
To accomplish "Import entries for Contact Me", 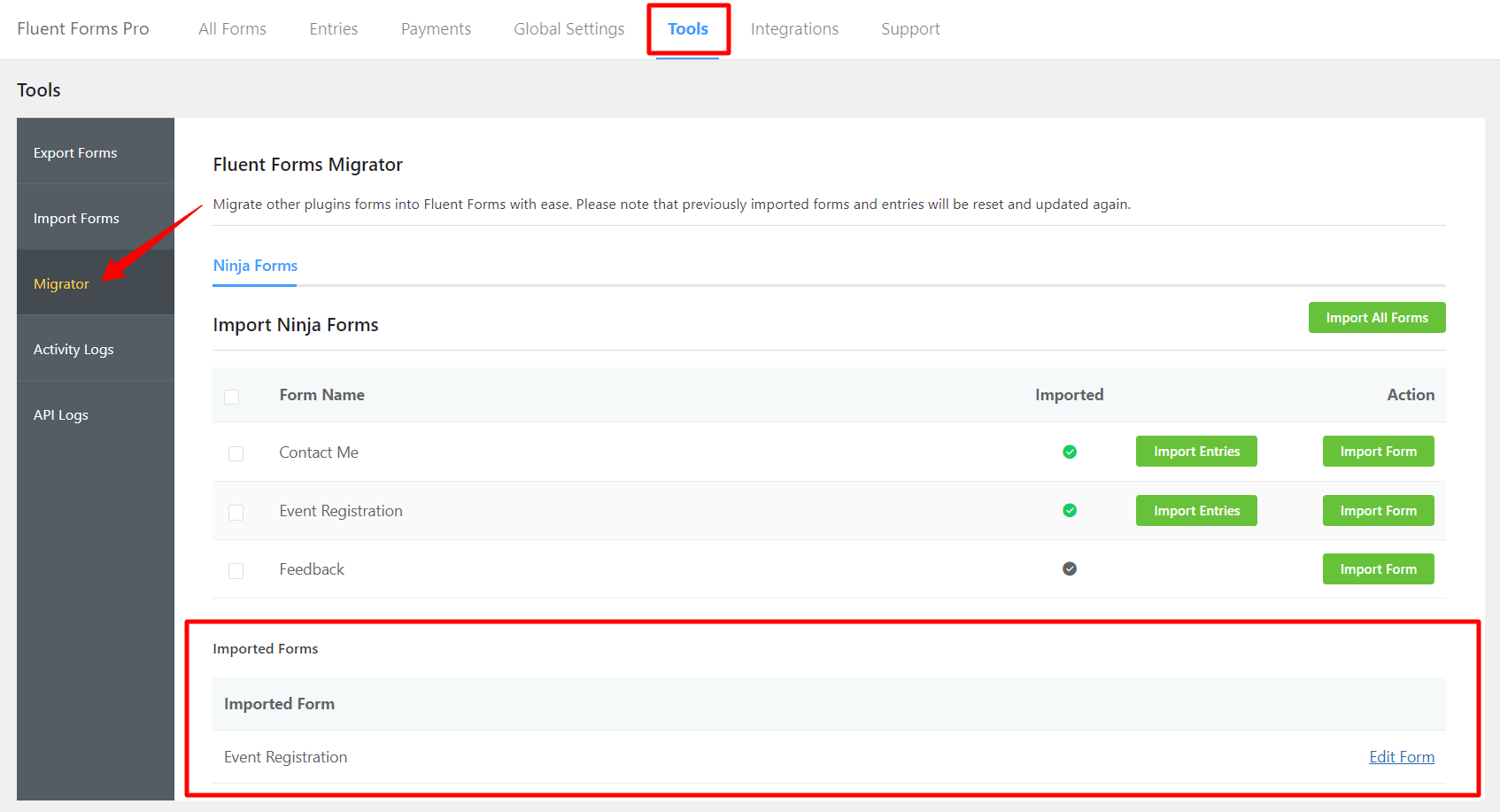I will [1196, 452].
